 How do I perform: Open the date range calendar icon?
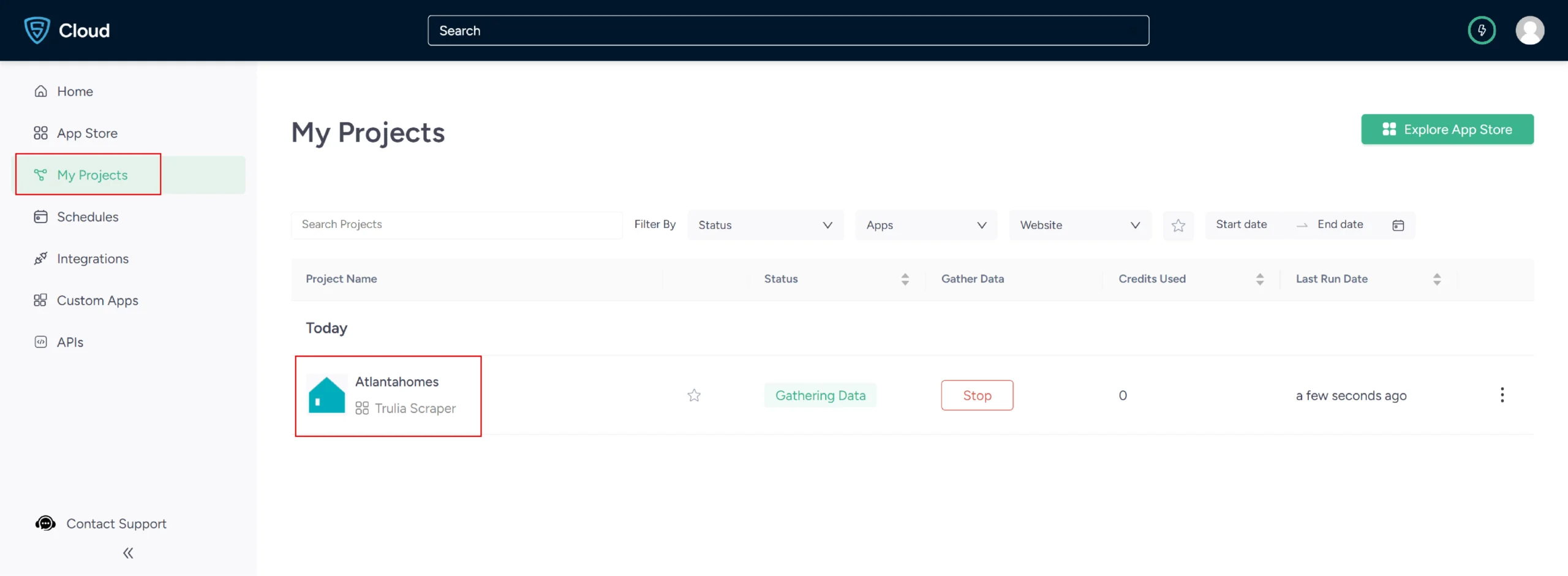pos(1398,225)
